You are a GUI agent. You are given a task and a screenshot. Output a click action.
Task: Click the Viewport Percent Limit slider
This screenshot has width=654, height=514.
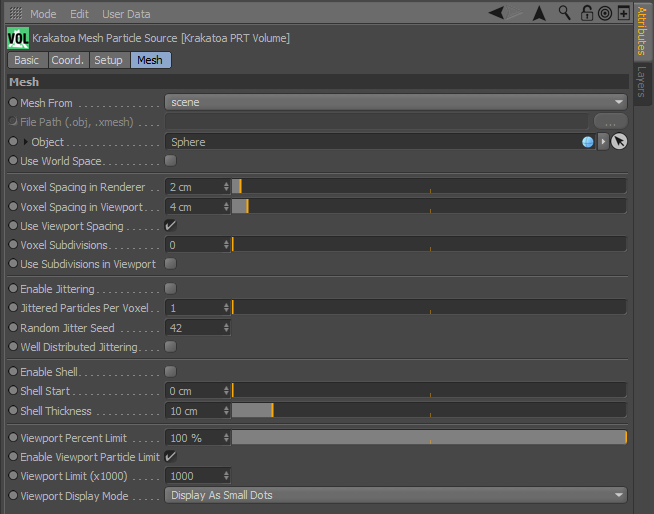click(429, 438)
